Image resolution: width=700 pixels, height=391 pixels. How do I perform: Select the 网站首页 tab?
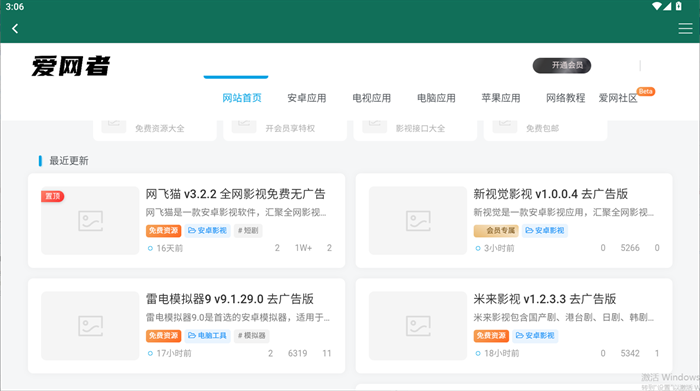(x=242, y=98)
